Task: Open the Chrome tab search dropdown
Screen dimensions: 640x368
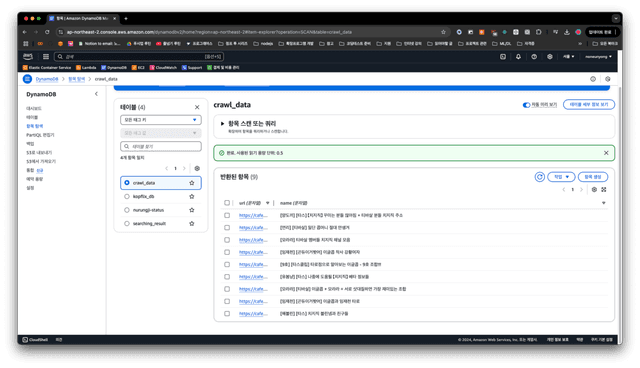Action: click(616, 18)
